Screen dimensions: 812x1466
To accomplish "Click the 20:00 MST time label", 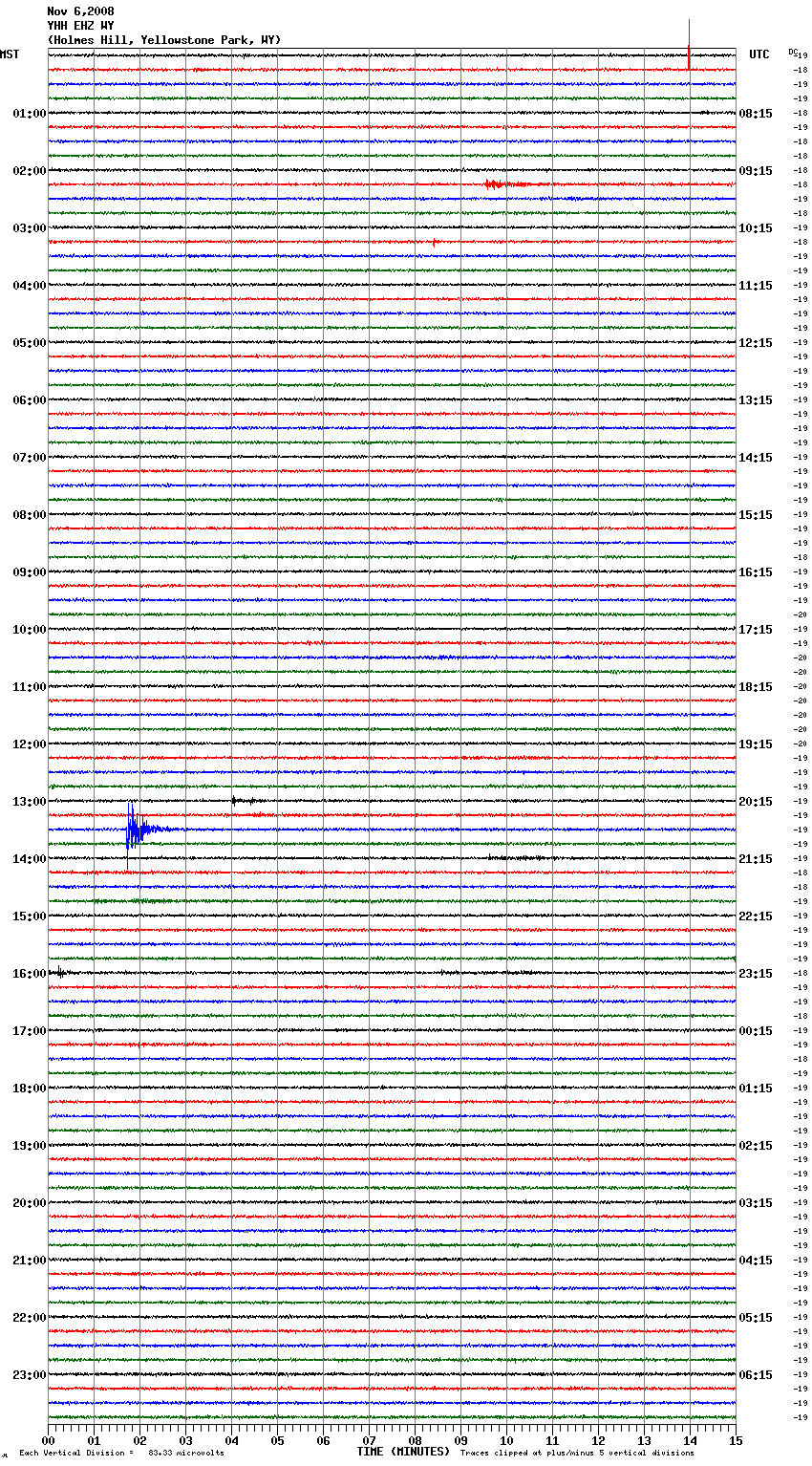I will (x=30, y=1203).
